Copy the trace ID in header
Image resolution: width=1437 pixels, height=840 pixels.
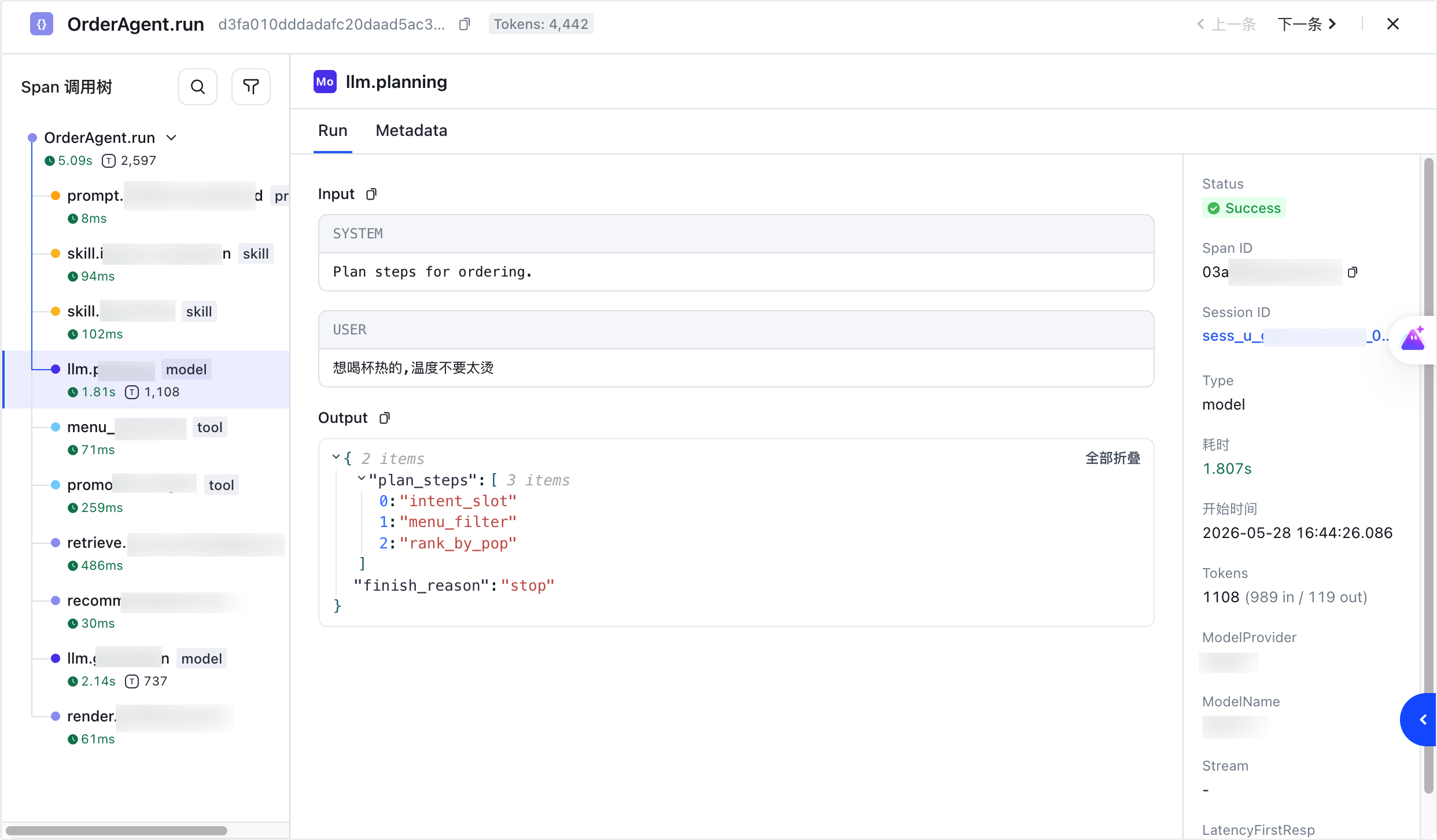pyautogui.click(x=464, y=24)
